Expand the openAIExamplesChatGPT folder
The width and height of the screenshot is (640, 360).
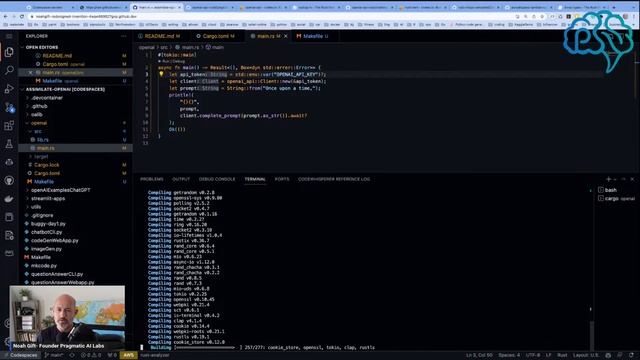tap(60, 190)
